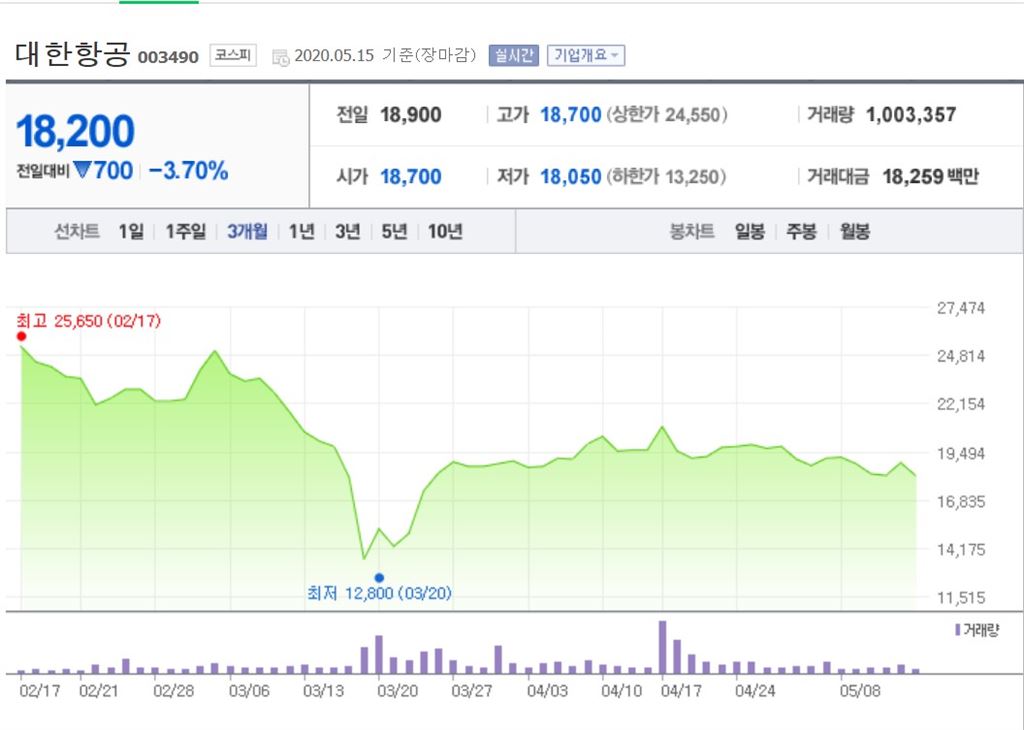Viewport: 1024px width, 730px height.
Task: Select the 5년 line chart tab
Action: tap(394, 231)
